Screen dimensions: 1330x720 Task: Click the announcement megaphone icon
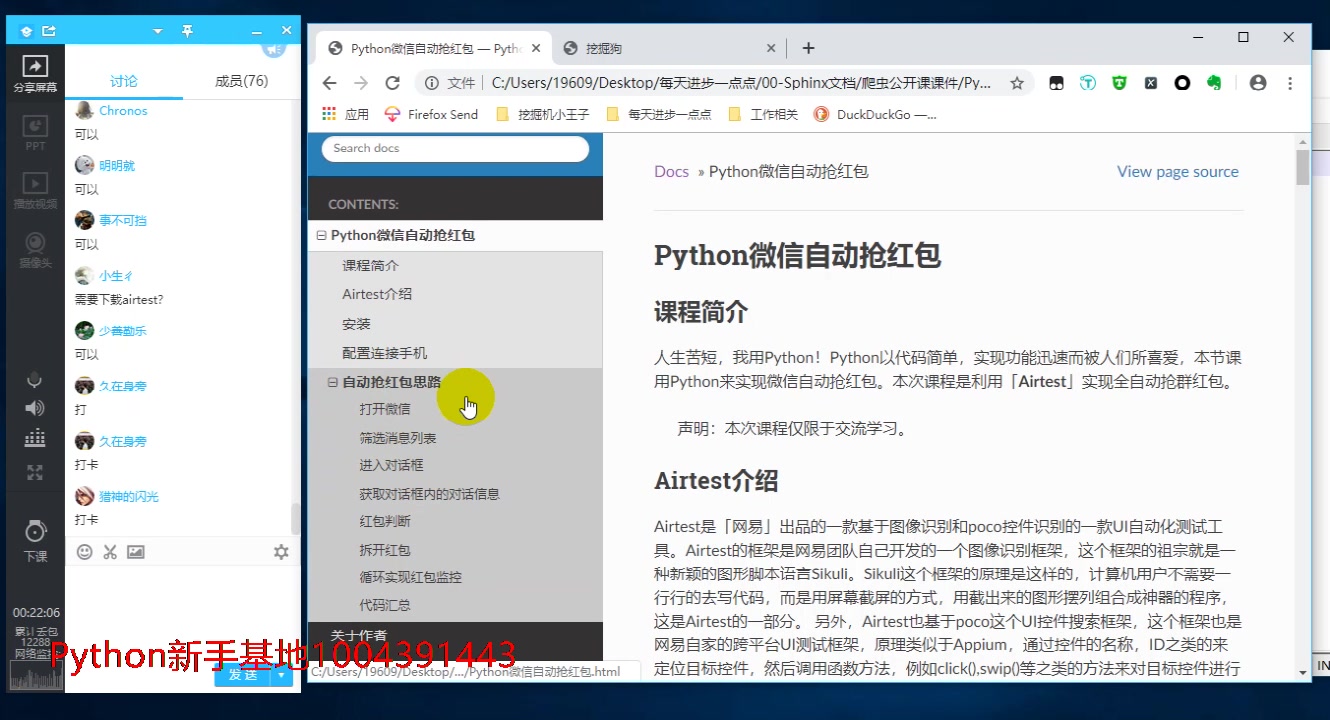pos(273,48)
